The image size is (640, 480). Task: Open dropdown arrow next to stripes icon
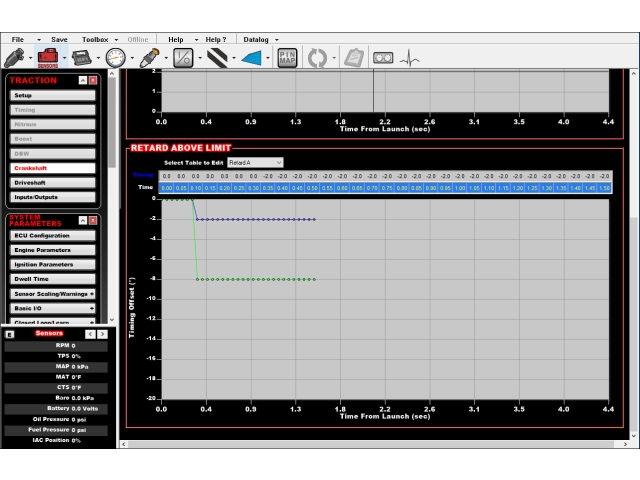click(234, 58)
